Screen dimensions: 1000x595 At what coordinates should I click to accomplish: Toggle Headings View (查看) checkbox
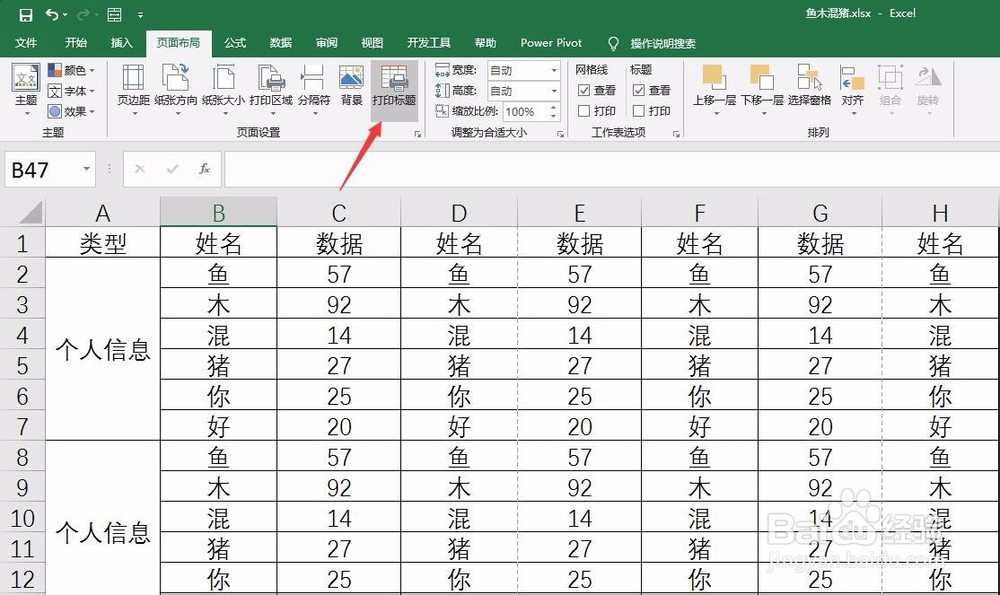pyautogui.click(x=638, y=91)
